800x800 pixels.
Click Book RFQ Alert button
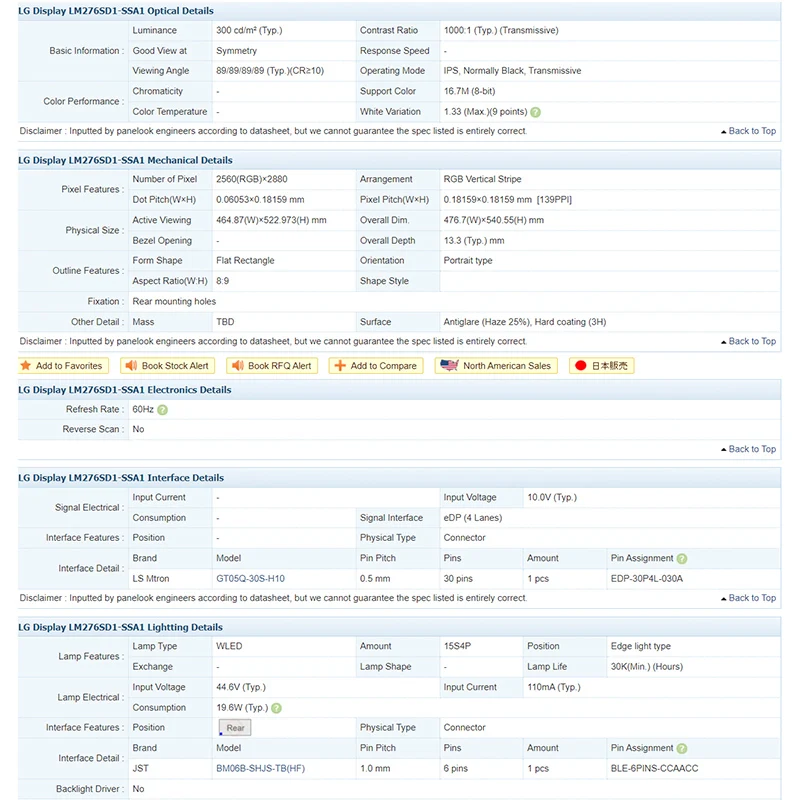click(272, 366)
